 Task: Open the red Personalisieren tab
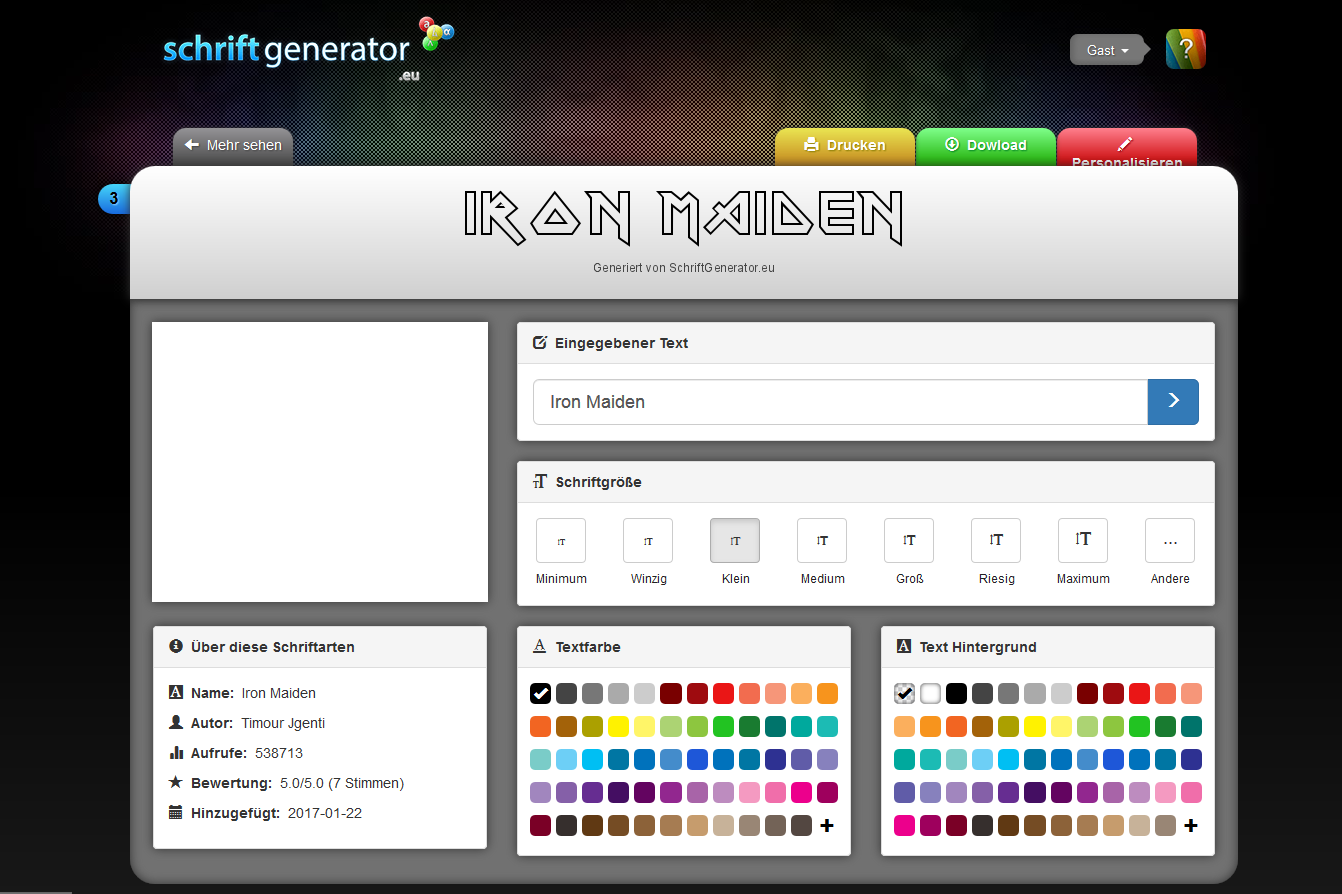pos(1127,148)
